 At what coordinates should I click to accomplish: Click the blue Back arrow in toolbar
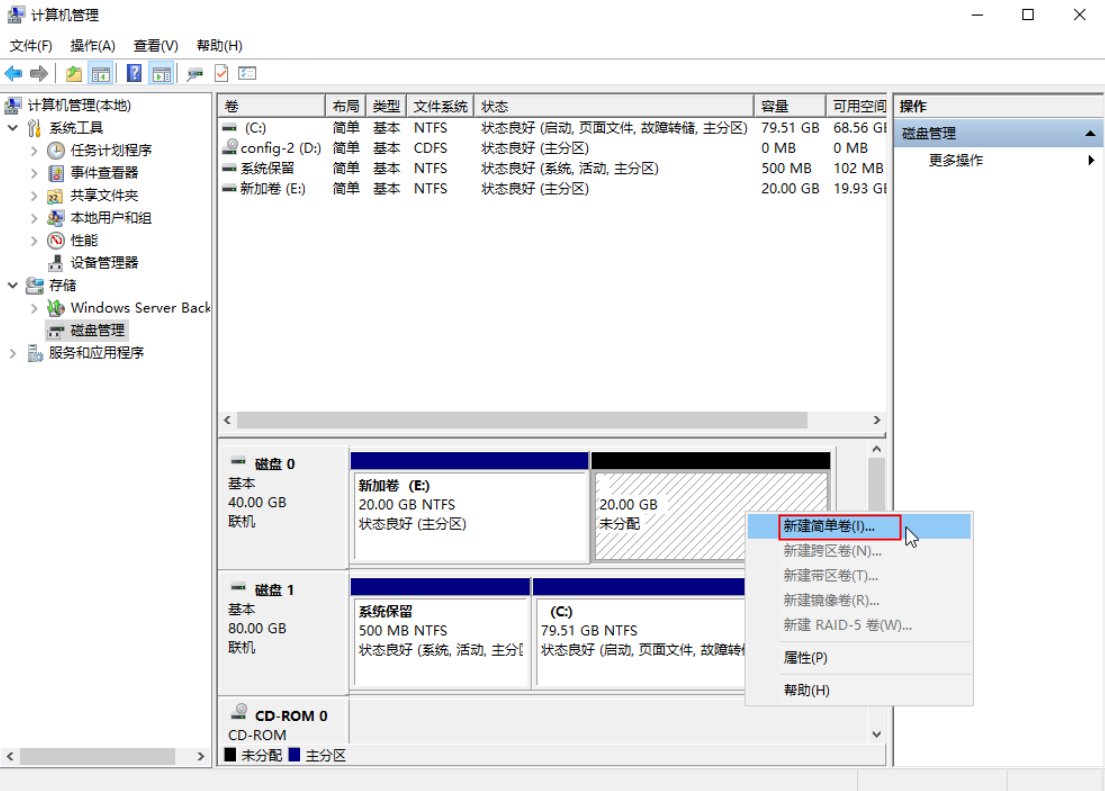[13, 73]
